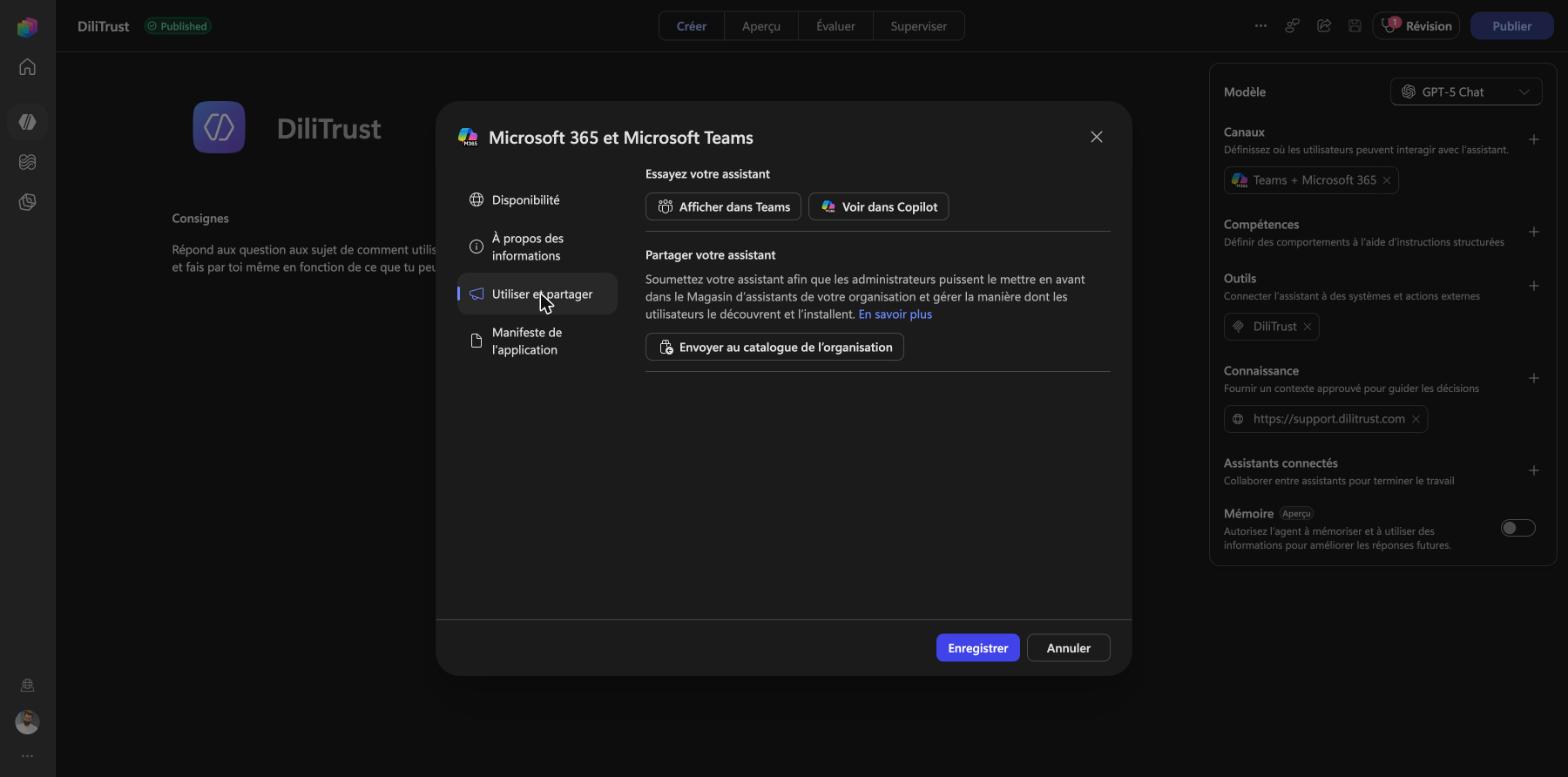Open the top bar more options ellipsis

tap(1260, 26)
